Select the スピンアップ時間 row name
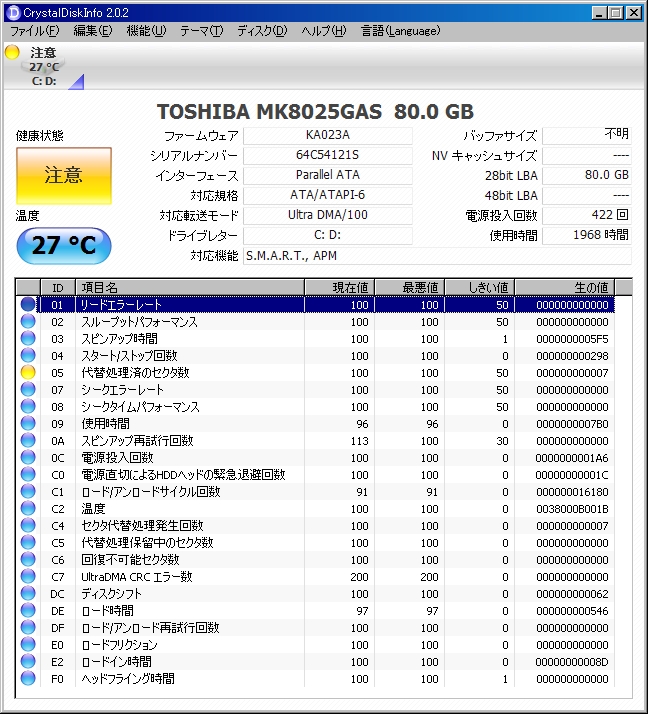 [x=119, y=339]
